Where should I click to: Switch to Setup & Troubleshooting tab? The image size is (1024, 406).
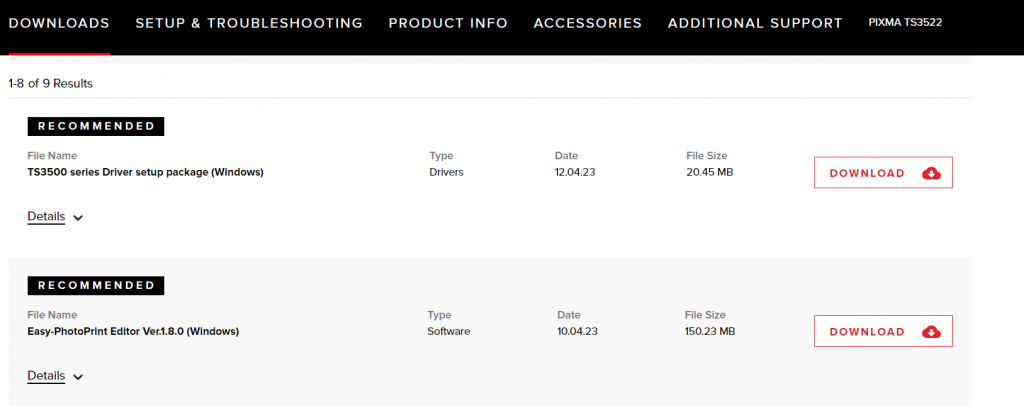tap(249, 23)
